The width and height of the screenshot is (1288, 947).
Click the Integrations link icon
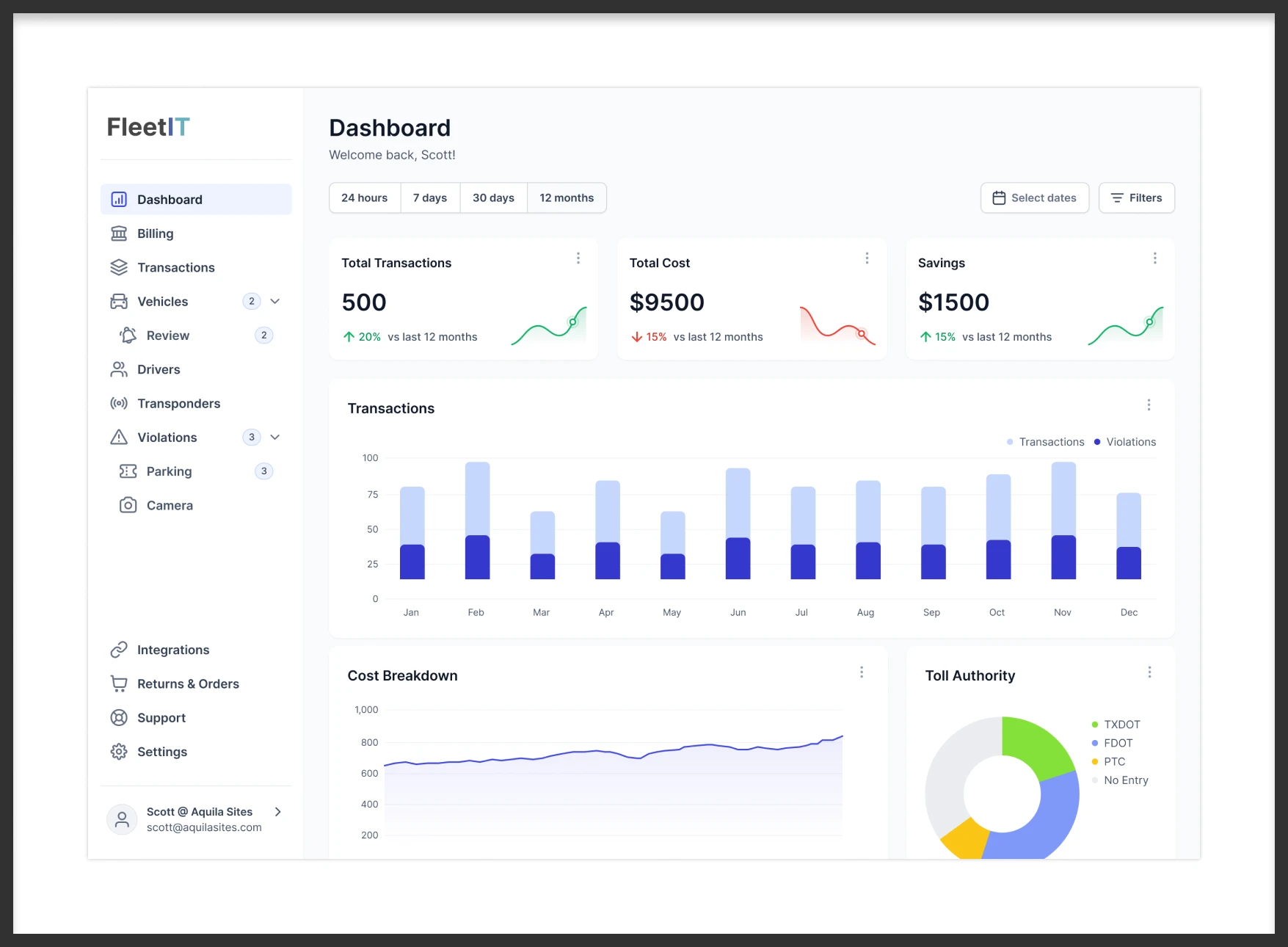pos(119,650)
